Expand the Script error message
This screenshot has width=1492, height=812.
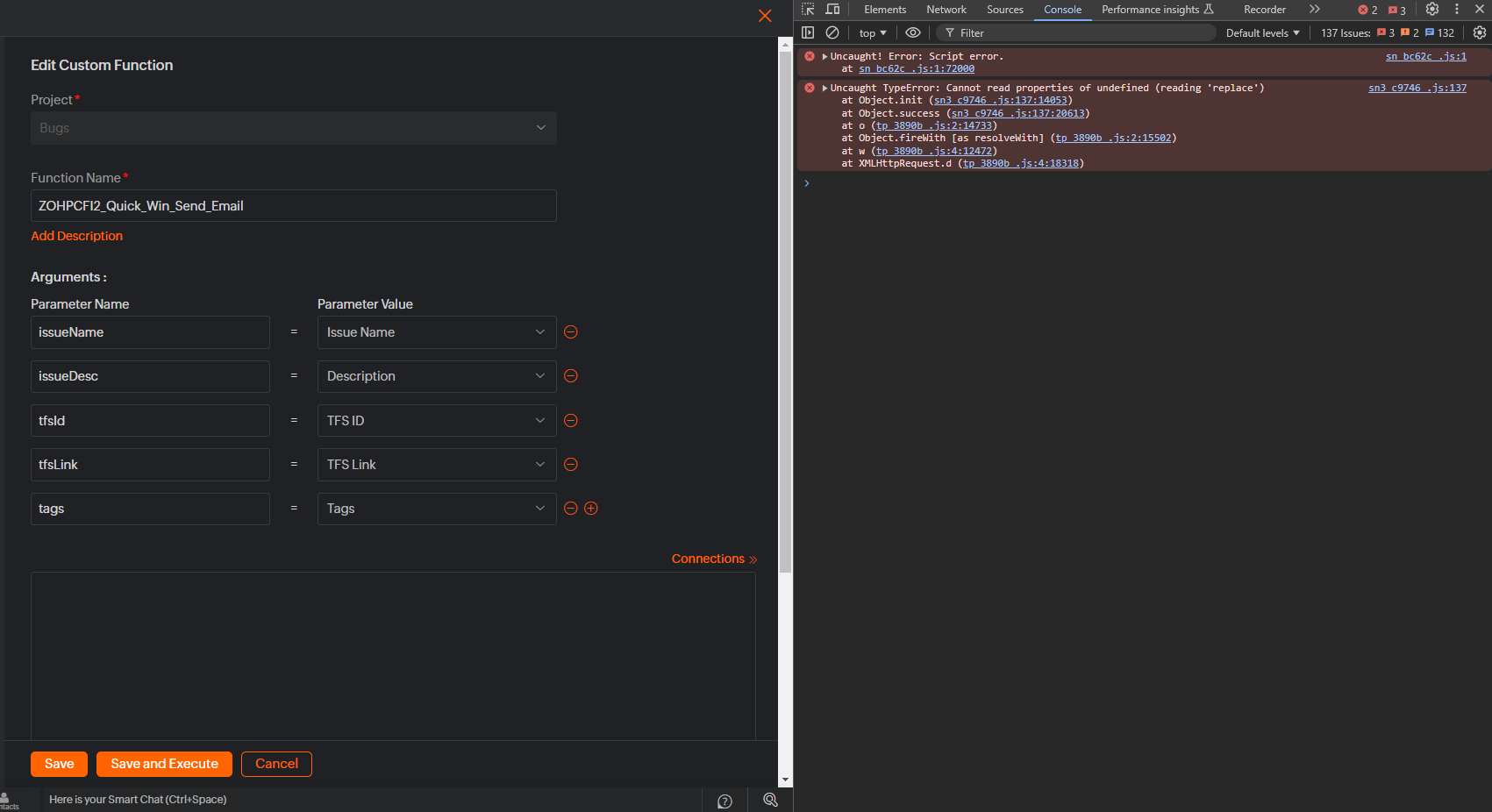pyautogui.click(x=825, y=56)
